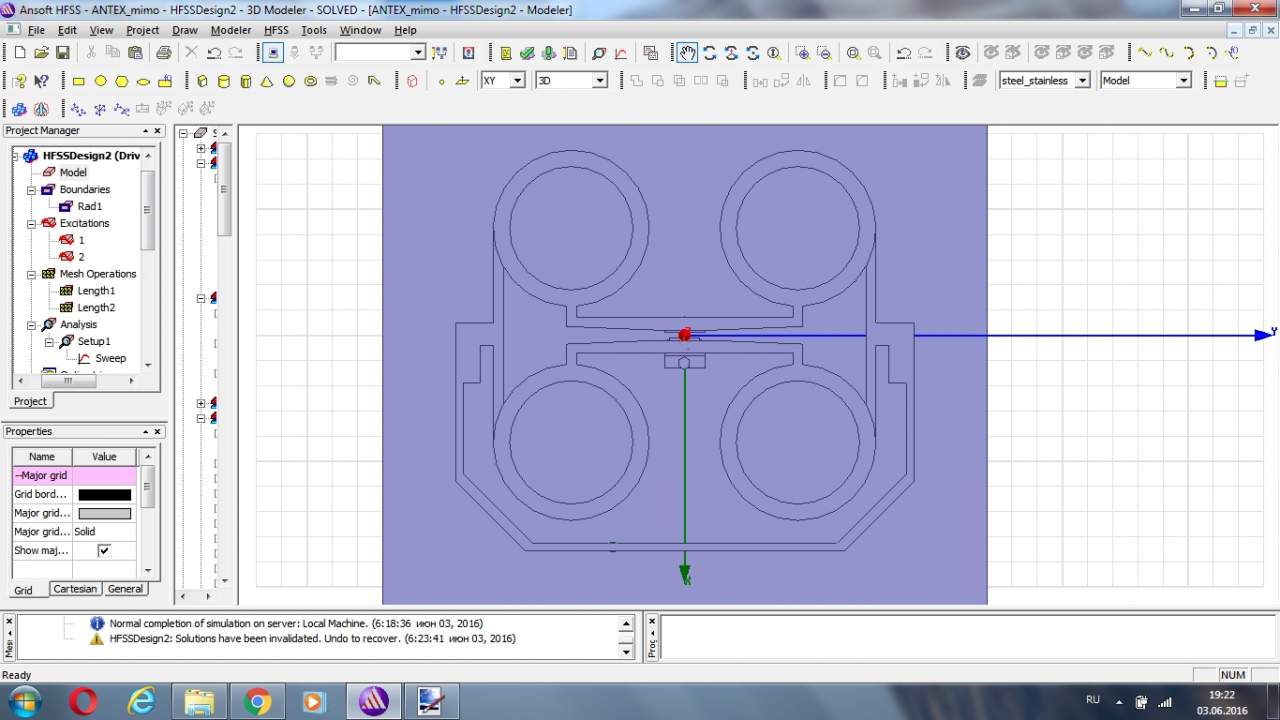The height and width of the screenshot is (720, 1280).
Task: Click the black Grid border color swatch
Action: (x=104, y=495)
